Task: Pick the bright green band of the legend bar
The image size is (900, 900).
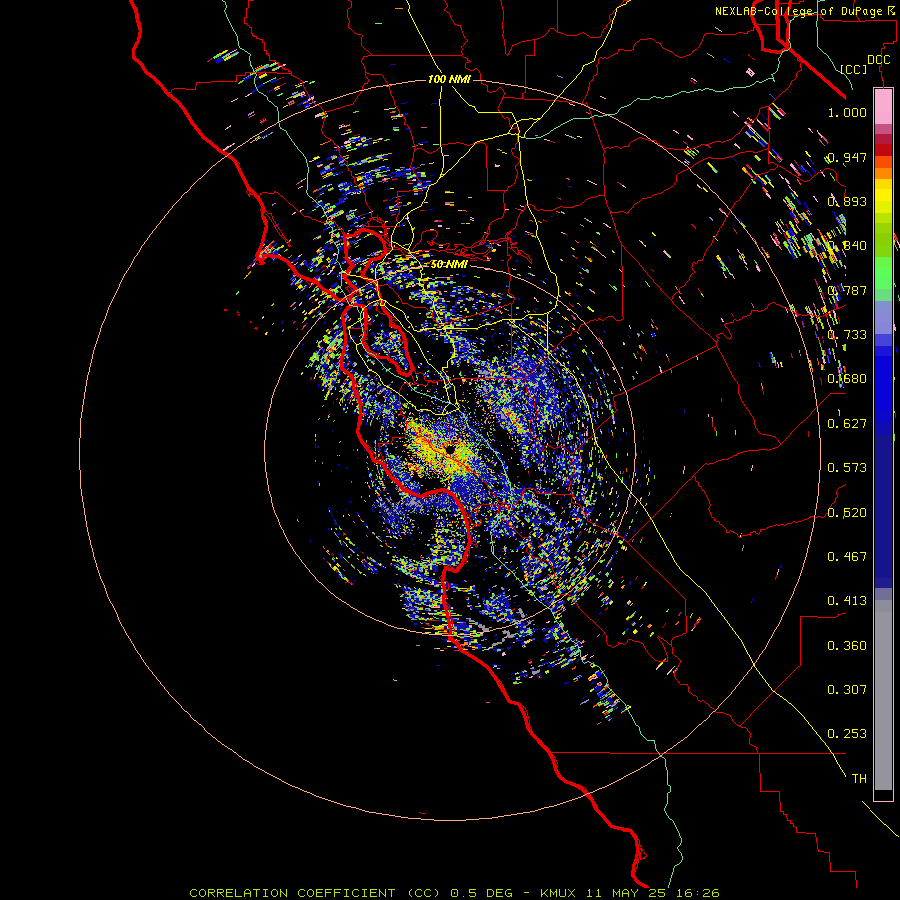Action: (883, 273)
